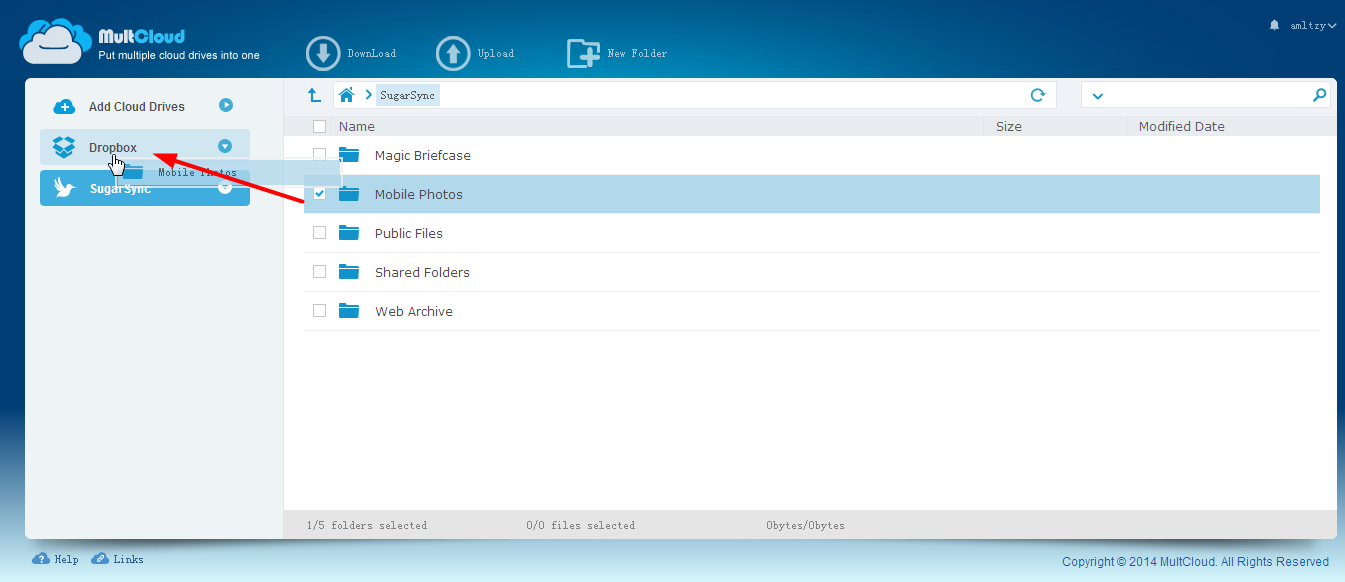1345x582 pixels.
Task: Click the Download arrow icon
Action: (323, 53)
